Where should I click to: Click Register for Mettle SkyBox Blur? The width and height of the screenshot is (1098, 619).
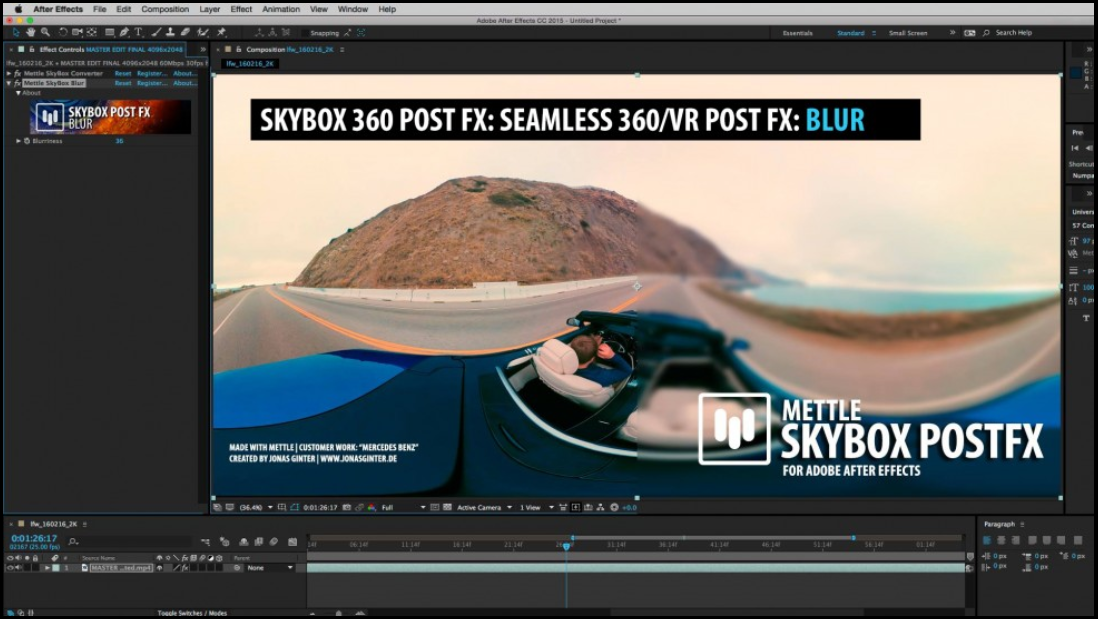[x=151, y=83]
